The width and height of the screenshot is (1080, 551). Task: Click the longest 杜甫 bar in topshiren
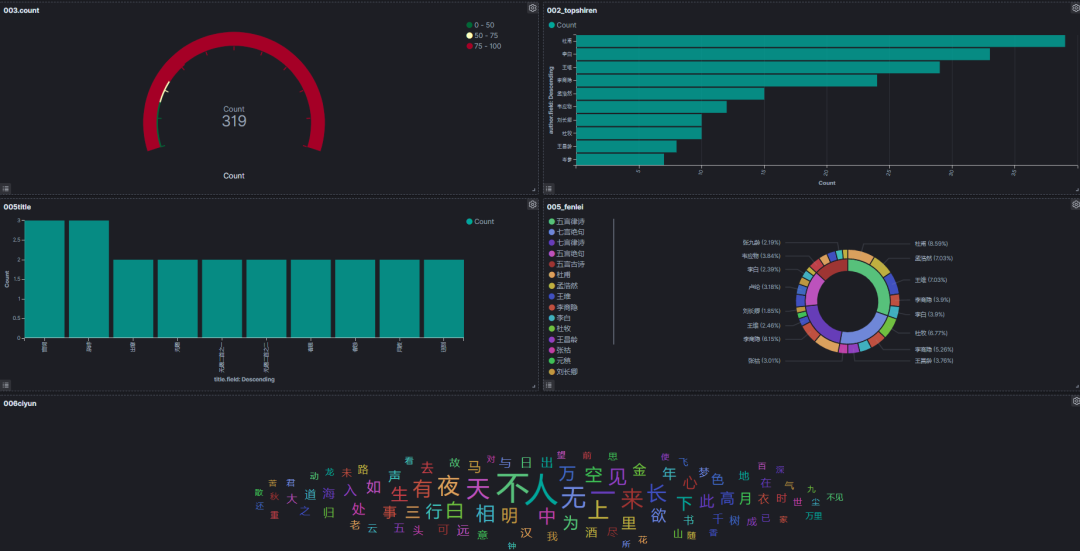(x=820, y=41)
